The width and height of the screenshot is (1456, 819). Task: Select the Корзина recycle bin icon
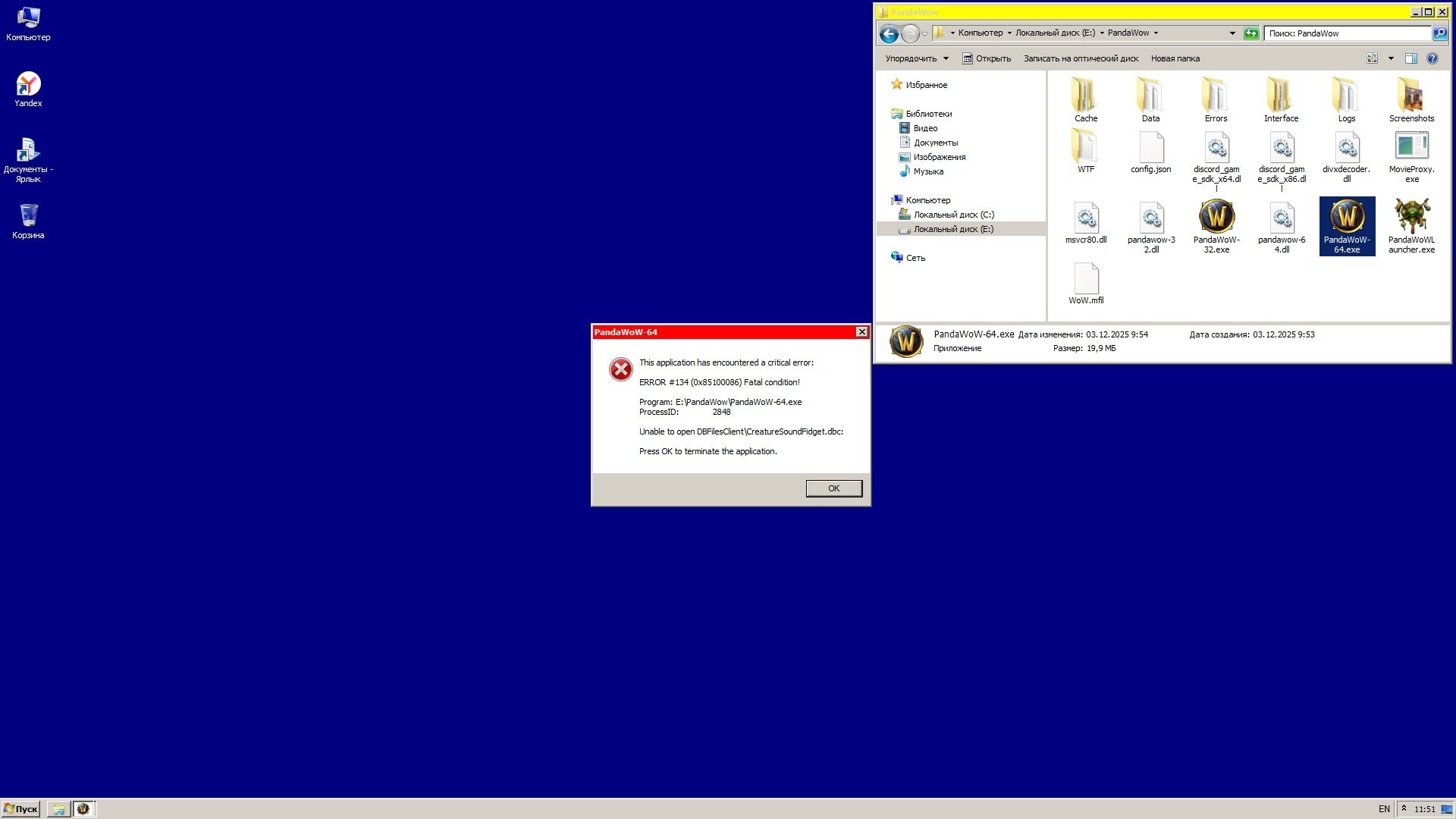tap(28, 216)
